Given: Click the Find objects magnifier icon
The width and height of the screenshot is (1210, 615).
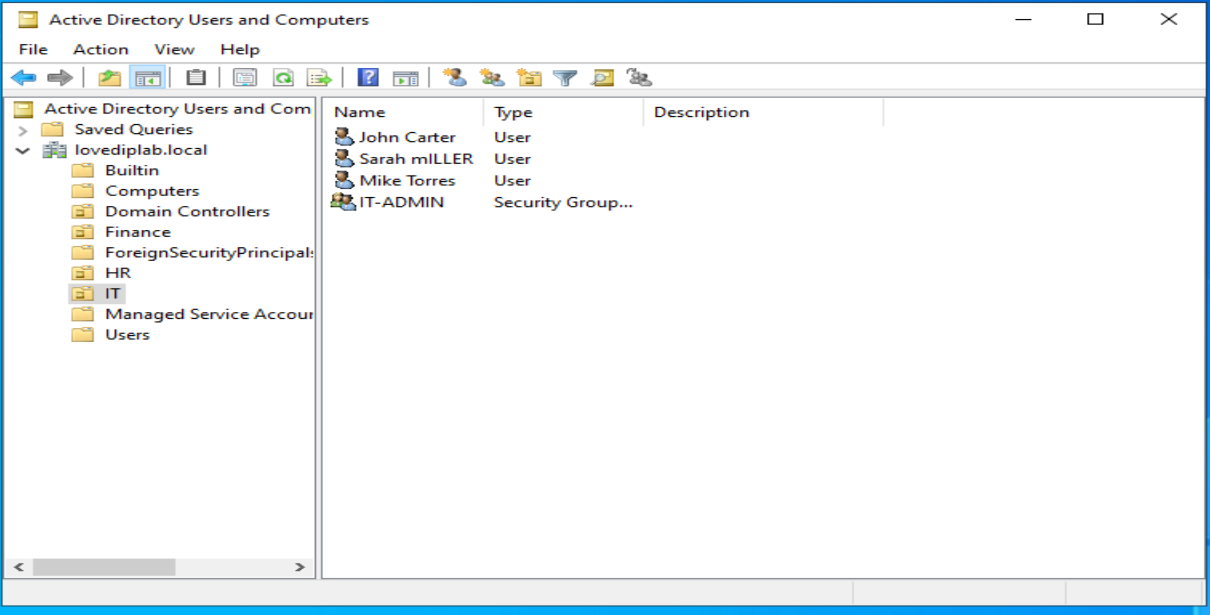Looking at the screenshot, I should (601, 78).
